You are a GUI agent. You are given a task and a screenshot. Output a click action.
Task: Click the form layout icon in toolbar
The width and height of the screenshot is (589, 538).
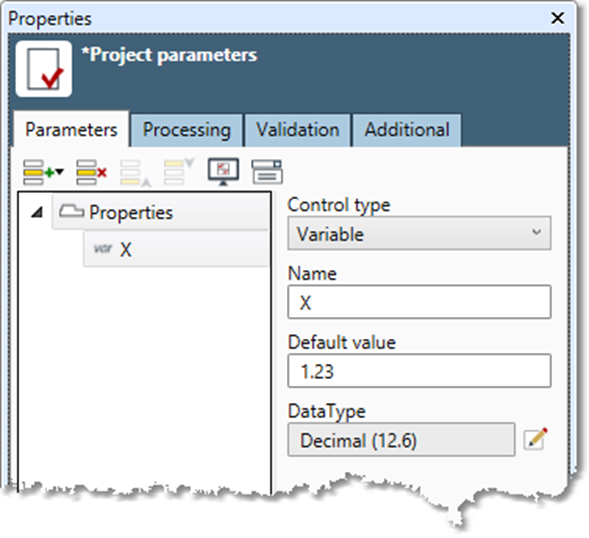pos(267,172)
